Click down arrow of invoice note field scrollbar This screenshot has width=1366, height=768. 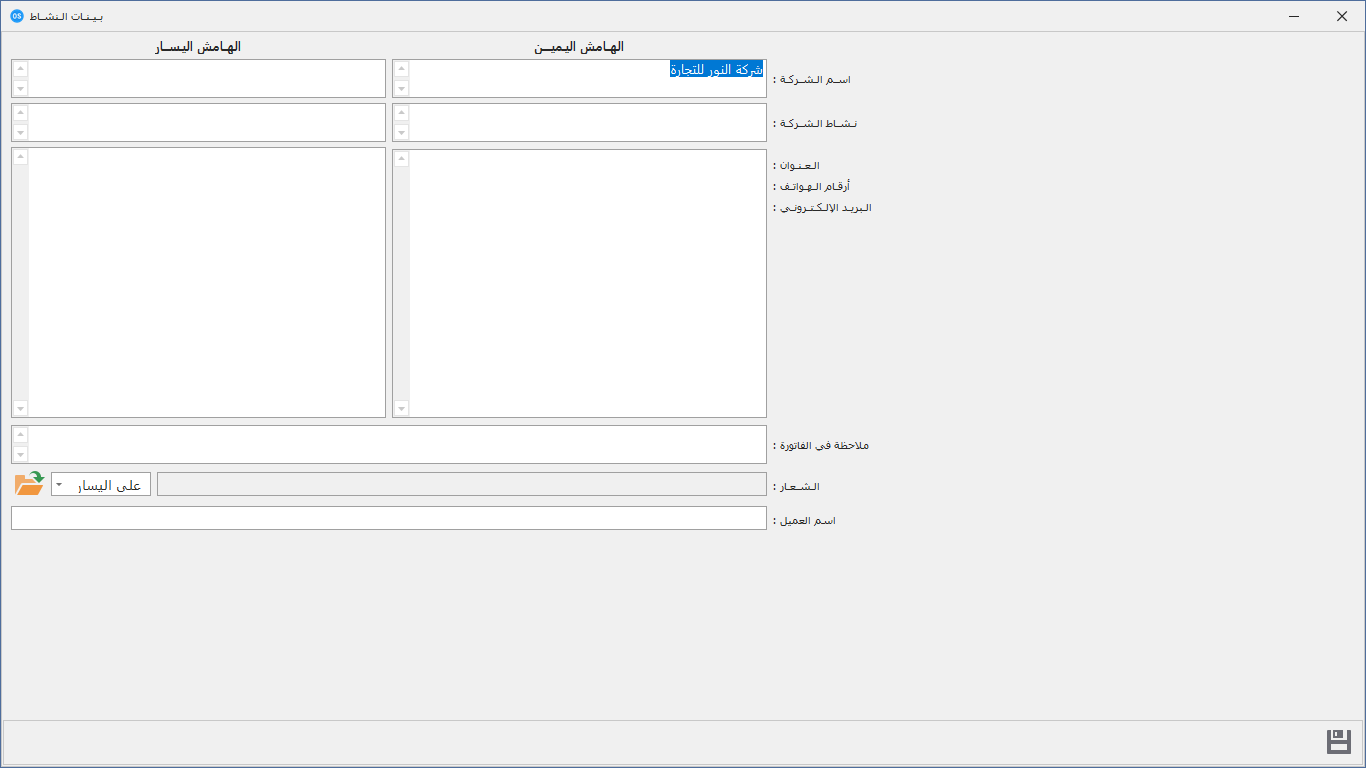(20, 454)
